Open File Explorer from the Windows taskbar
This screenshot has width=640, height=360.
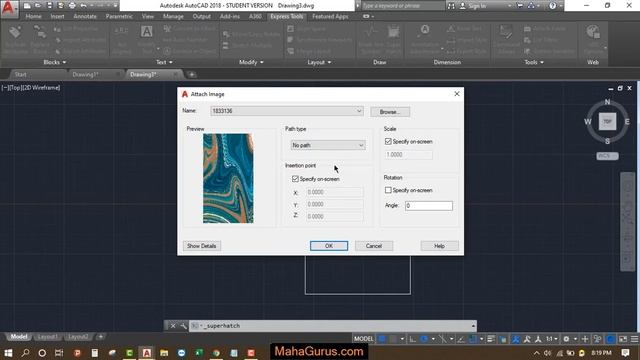pyautogui.click(x=164, y=353)
